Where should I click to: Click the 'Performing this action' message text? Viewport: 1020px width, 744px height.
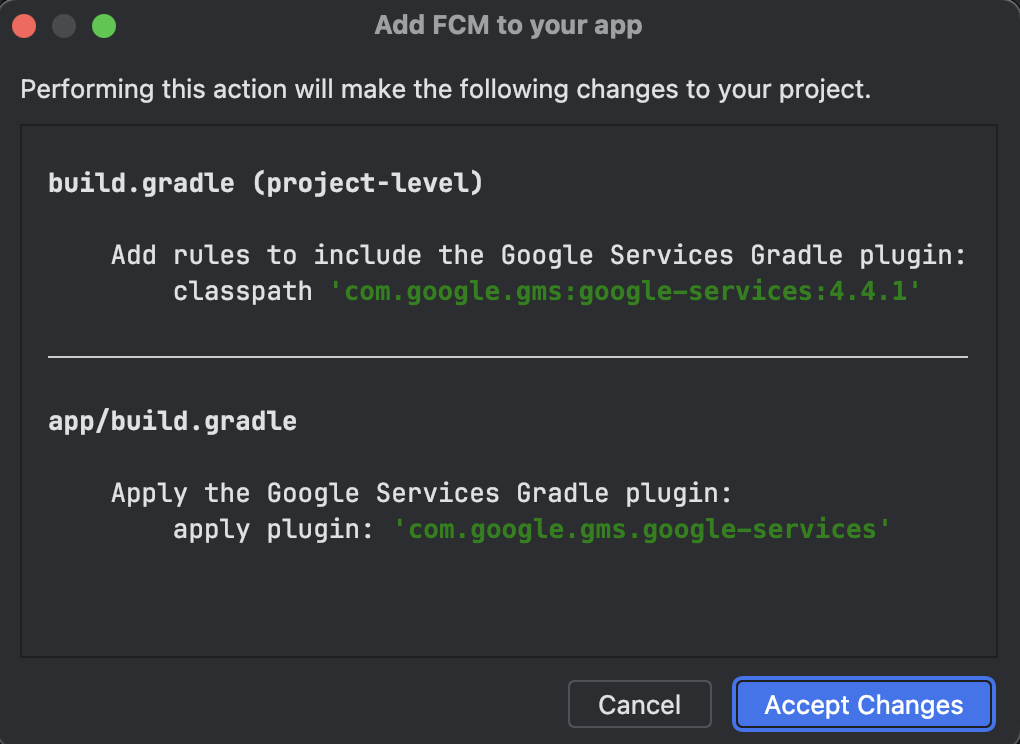point(446,89)
